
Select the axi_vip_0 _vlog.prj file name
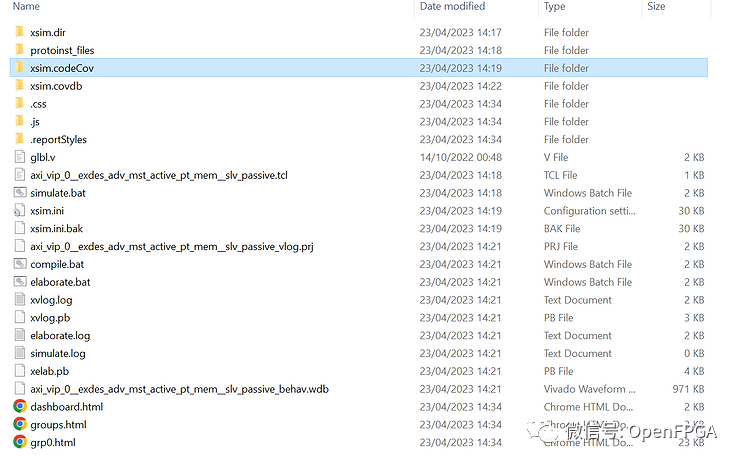click(172, 246)
